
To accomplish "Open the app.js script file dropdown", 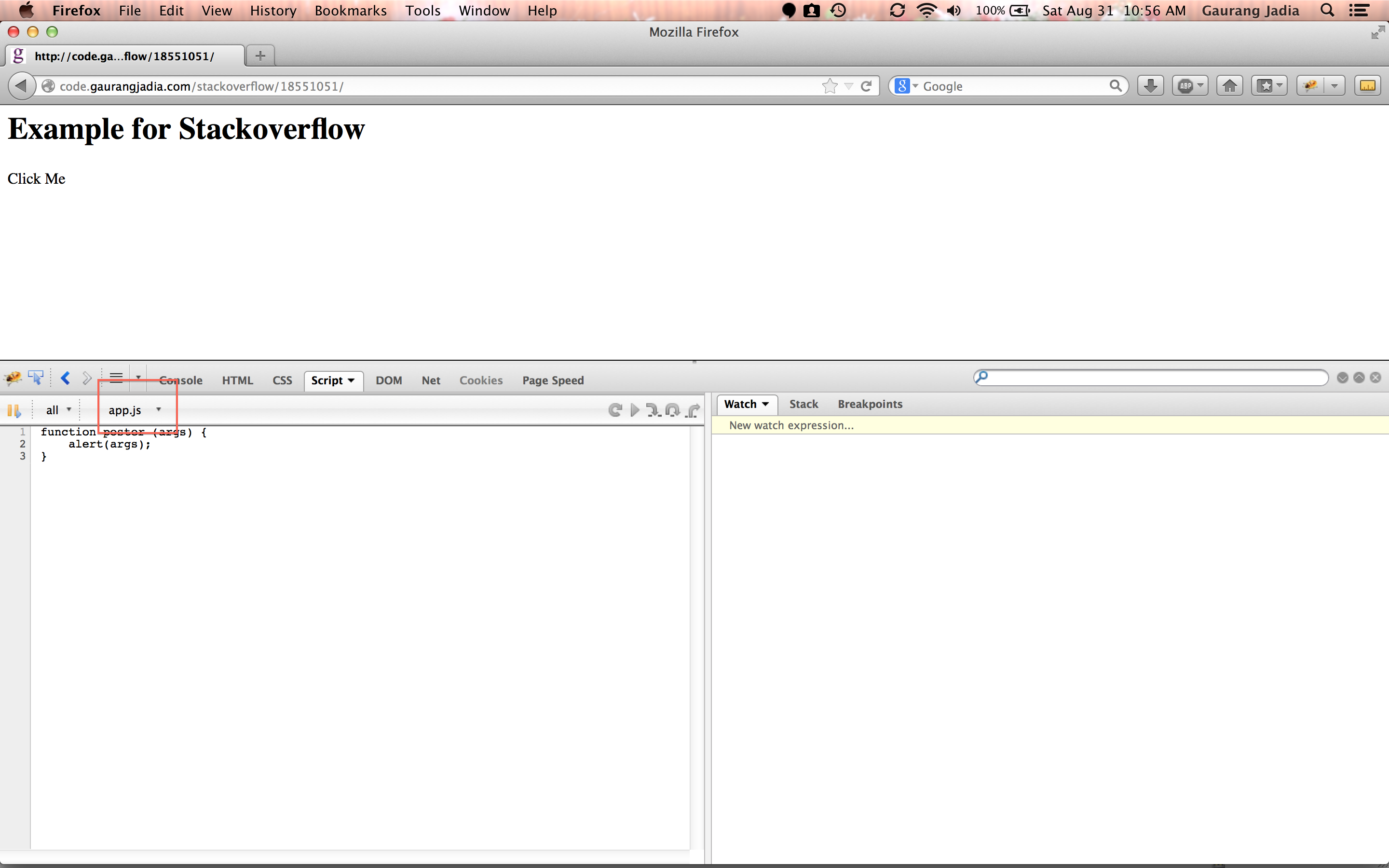I will coord(135,410).
